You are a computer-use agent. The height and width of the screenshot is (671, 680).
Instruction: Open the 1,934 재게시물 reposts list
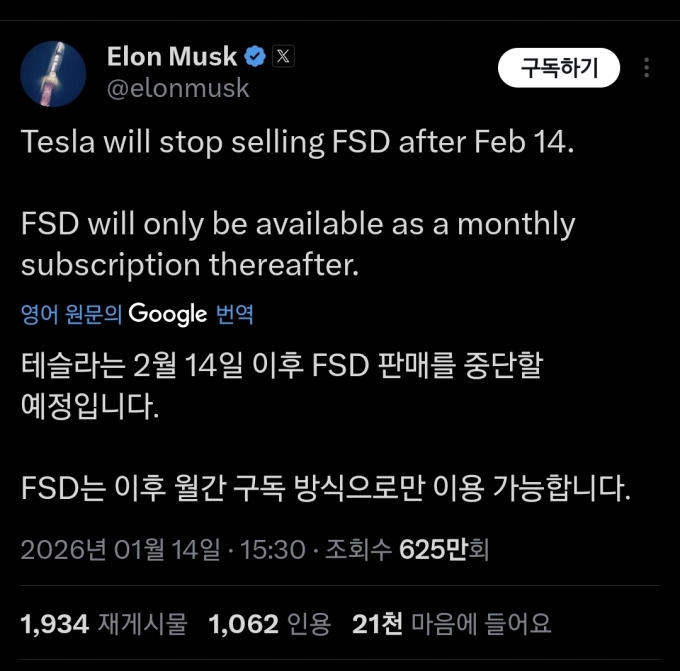pyautogui.click(x=103, y=624)
